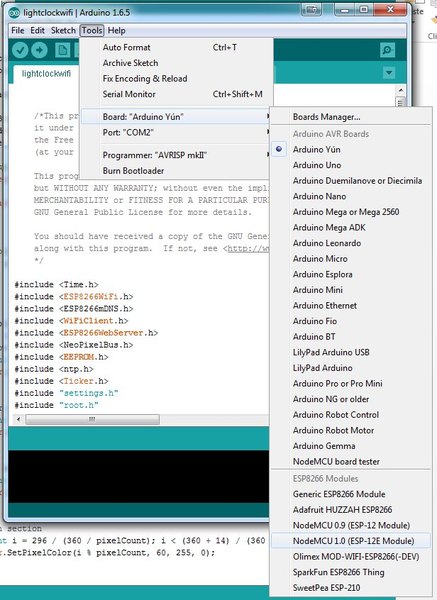Image resolution: width=437 pixels, height=600 pixels.
Task: Select Arduino Mini board
Action: pos(351,290)
